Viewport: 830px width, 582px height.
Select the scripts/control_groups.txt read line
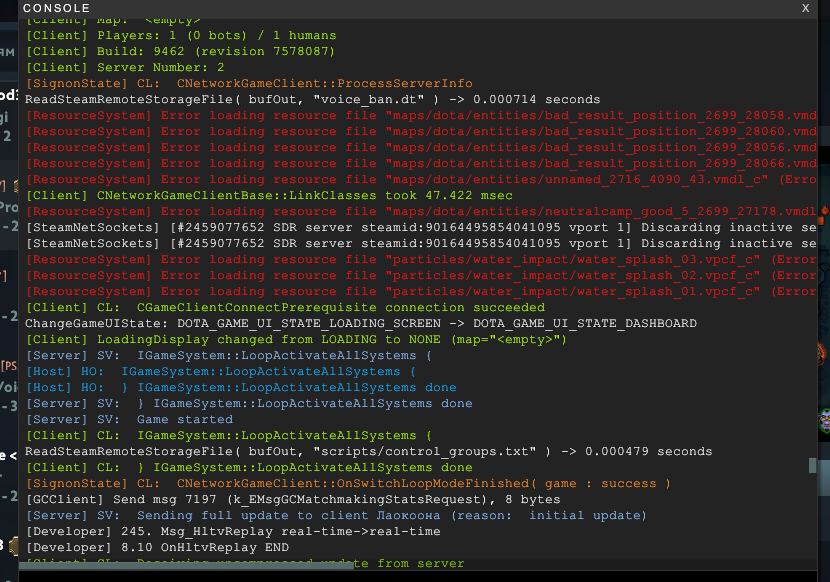[x=368, y=452]
